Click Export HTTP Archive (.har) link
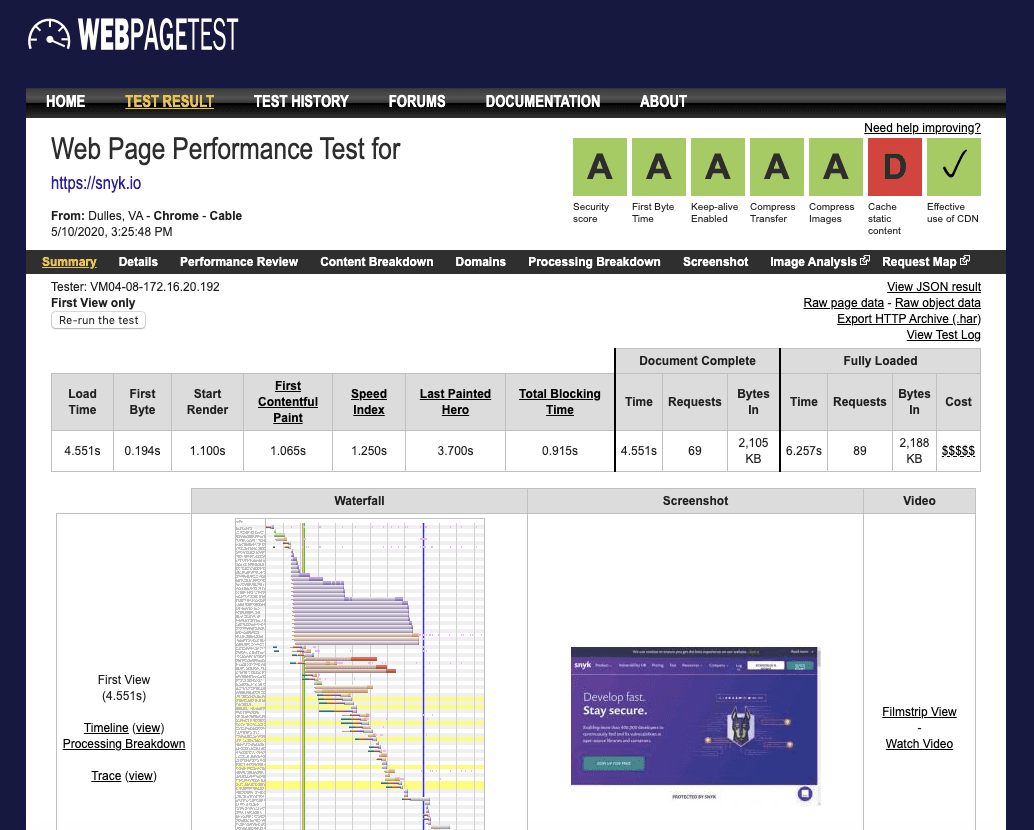1034x830 pixels. 909,318
